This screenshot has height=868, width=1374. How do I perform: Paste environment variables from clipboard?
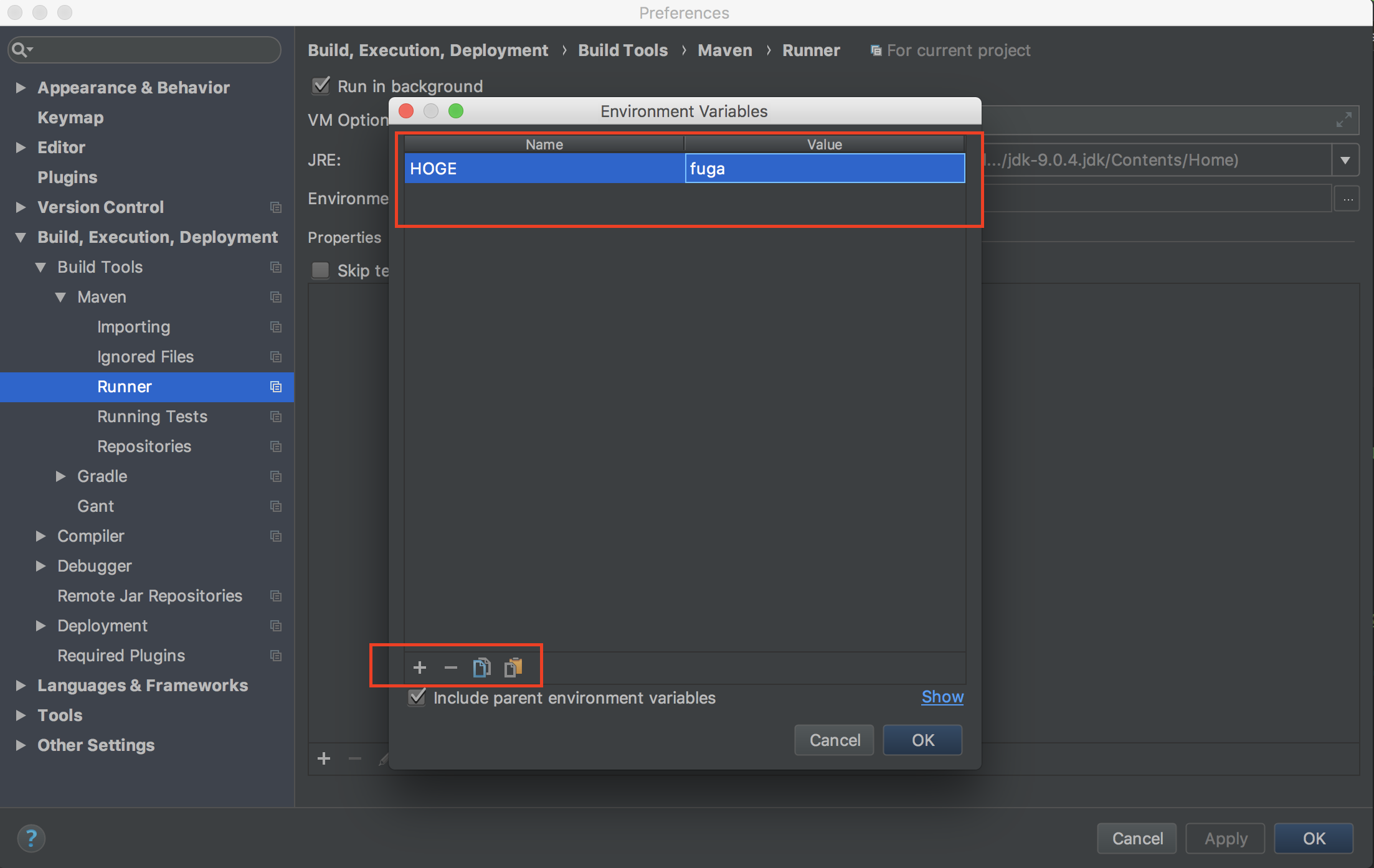[513, 668]
